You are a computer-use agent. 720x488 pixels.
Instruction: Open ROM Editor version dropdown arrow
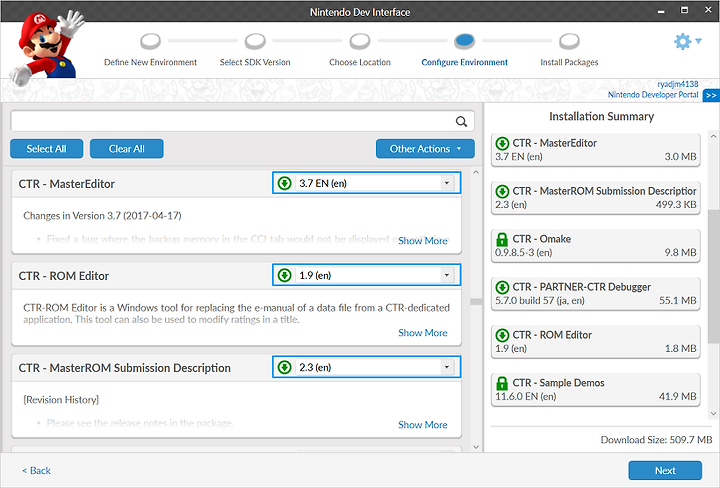(446, 275)
